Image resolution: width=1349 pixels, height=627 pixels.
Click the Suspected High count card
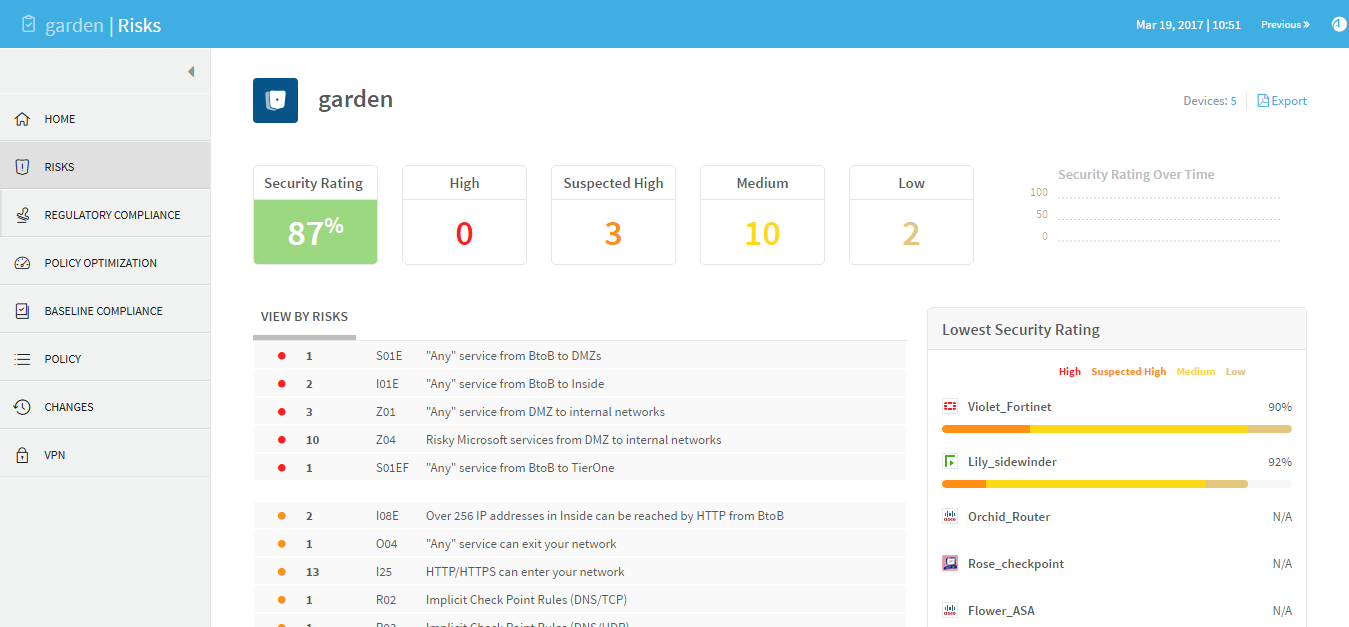[613, 215]
